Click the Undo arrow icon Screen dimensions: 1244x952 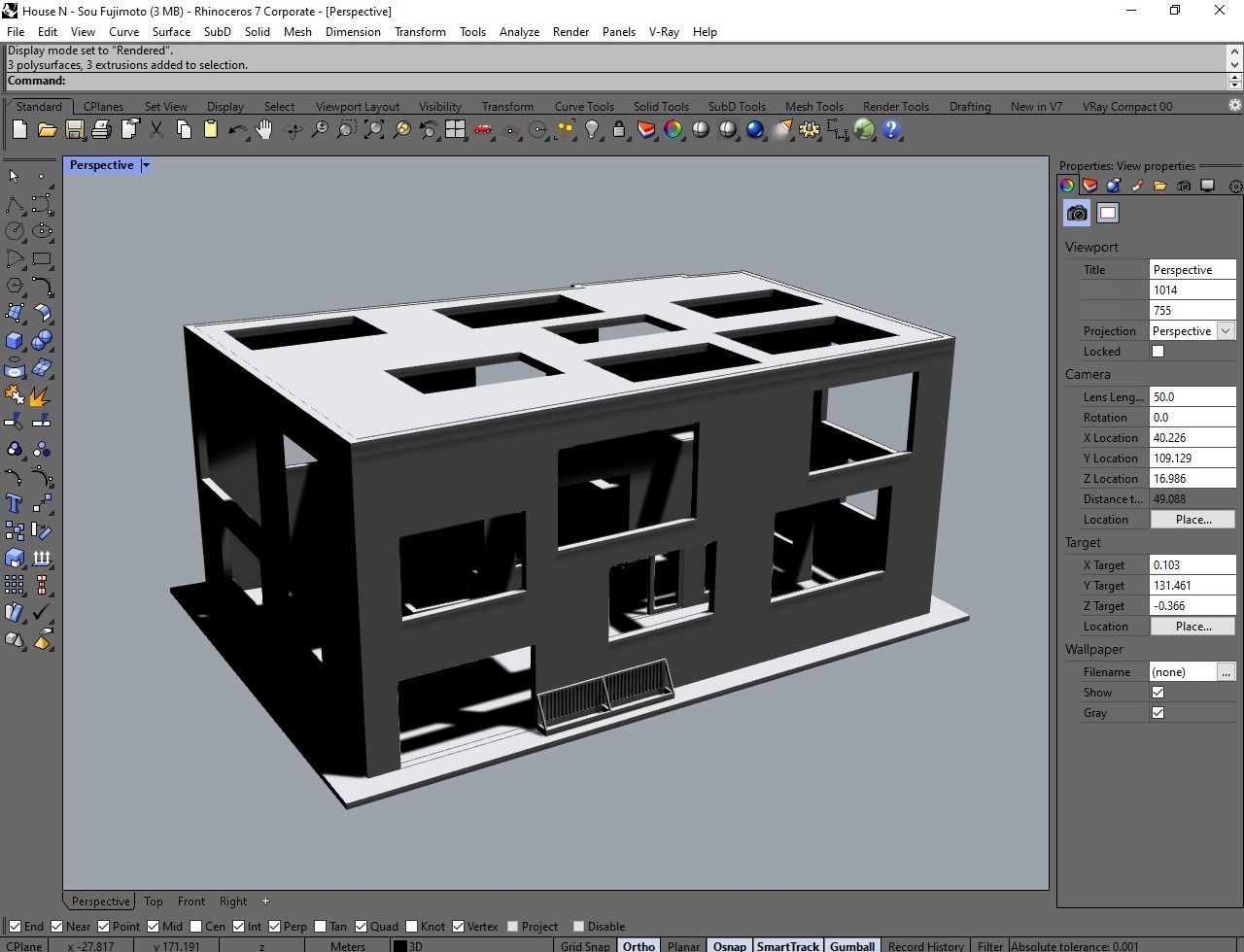click(237, 129)
